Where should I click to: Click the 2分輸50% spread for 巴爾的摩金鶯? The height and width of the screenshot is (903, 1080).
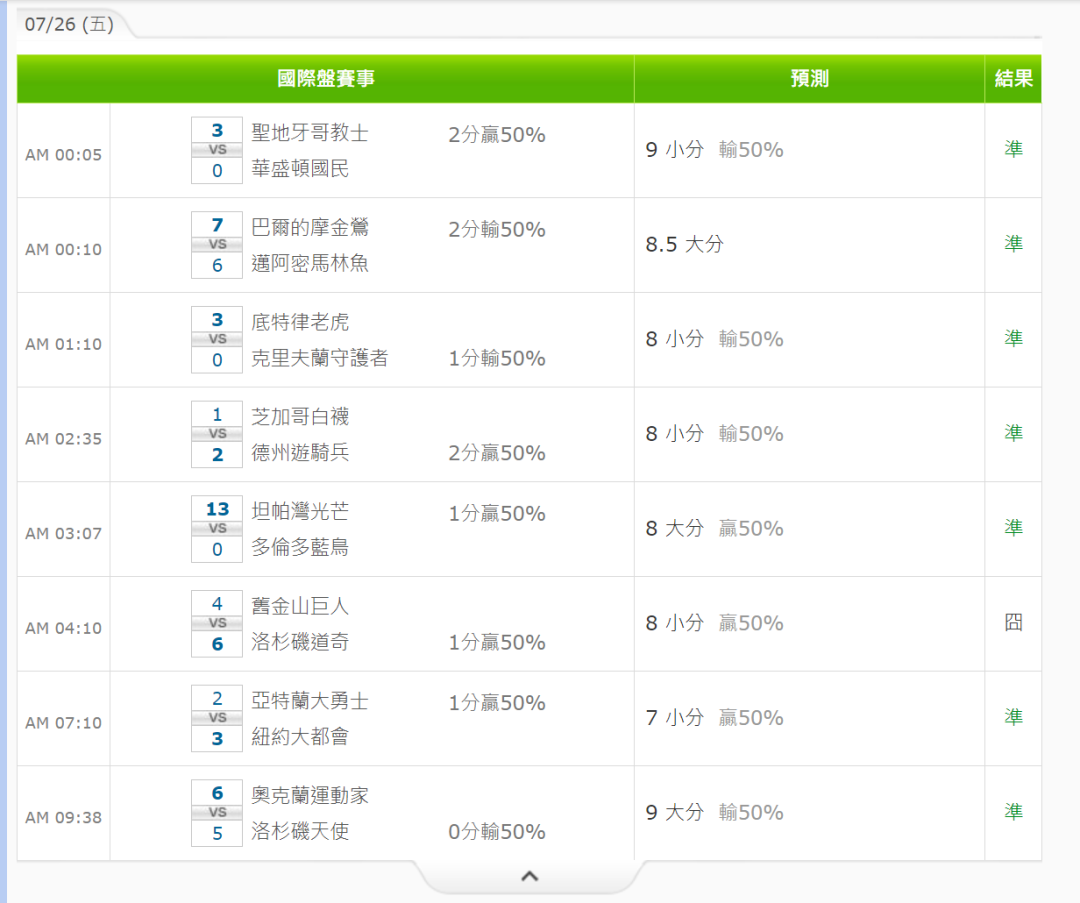click(x=497, y=229)
